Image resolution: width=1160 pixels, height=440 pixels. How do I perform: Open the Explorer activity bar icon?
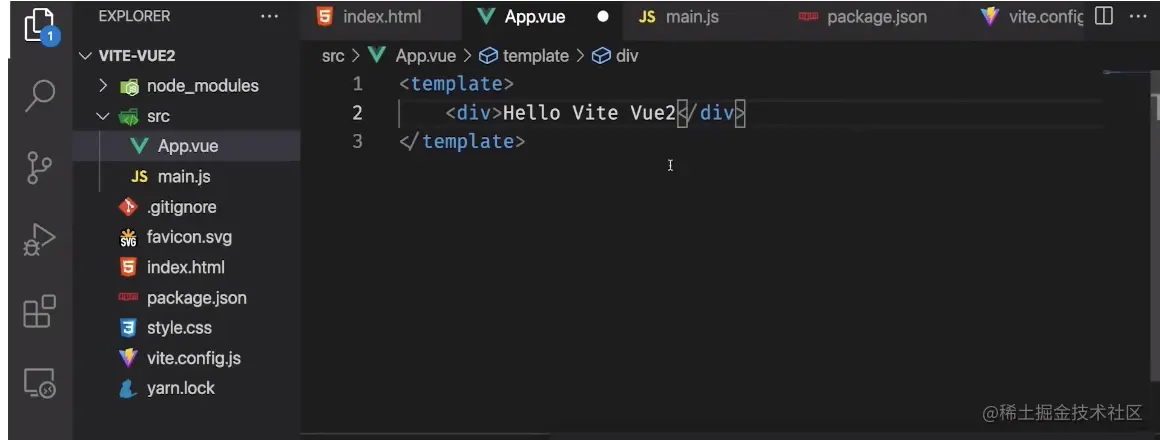[37, 26]
